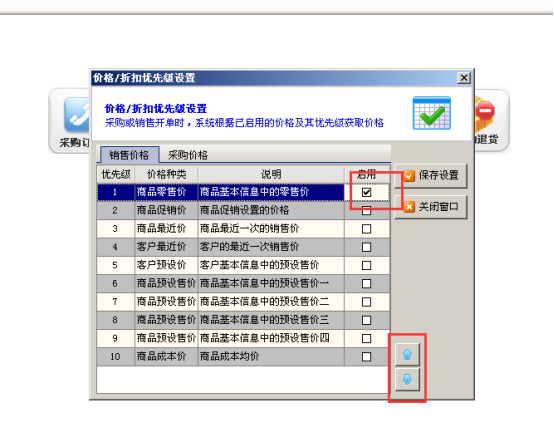This screenshot has height=438, width=554.
Task: Click the blue move-up arrow button
Action: coord(407,354)
